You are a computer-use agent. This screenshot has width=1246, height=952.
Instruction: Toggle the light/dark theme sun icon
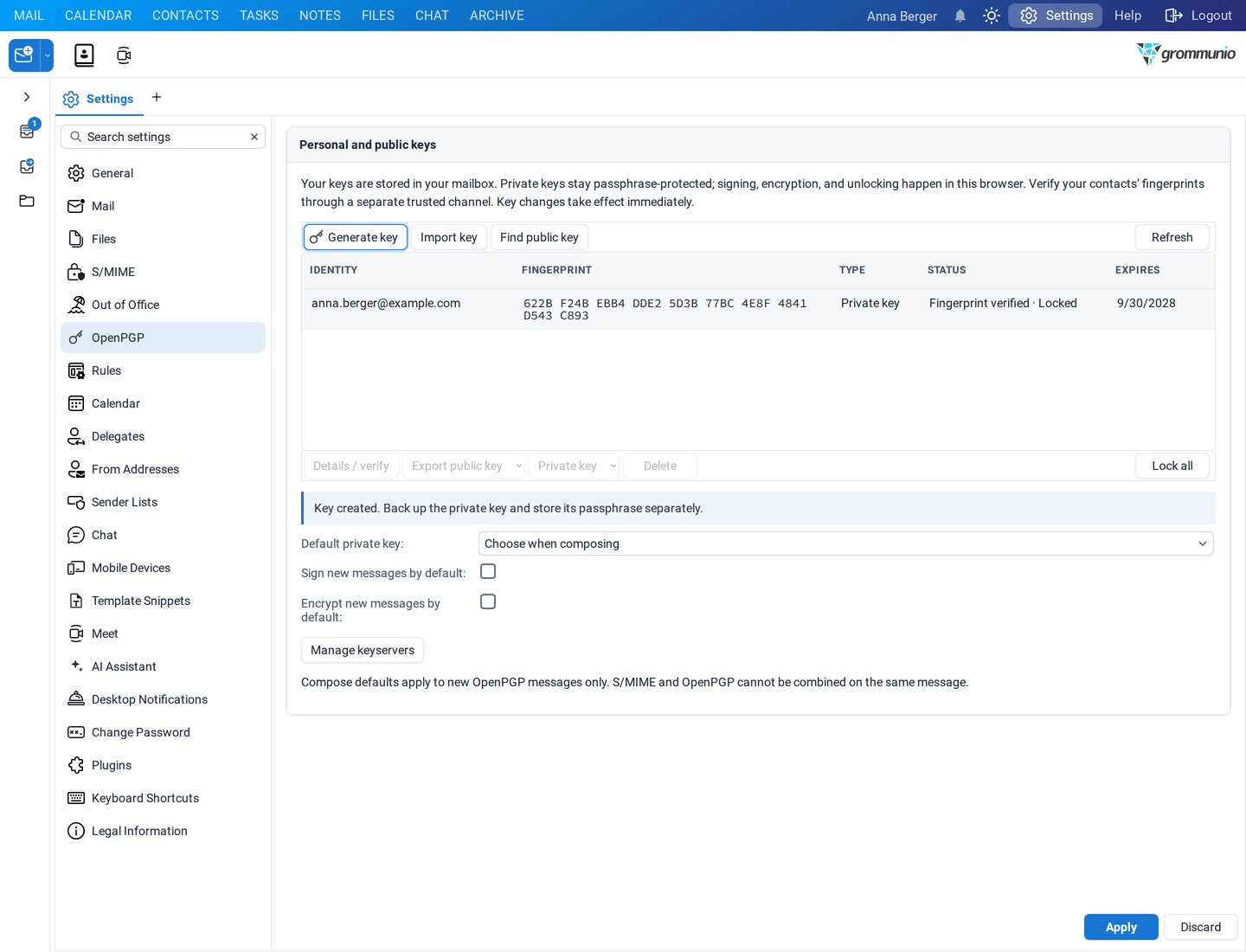tap(992, 16)
